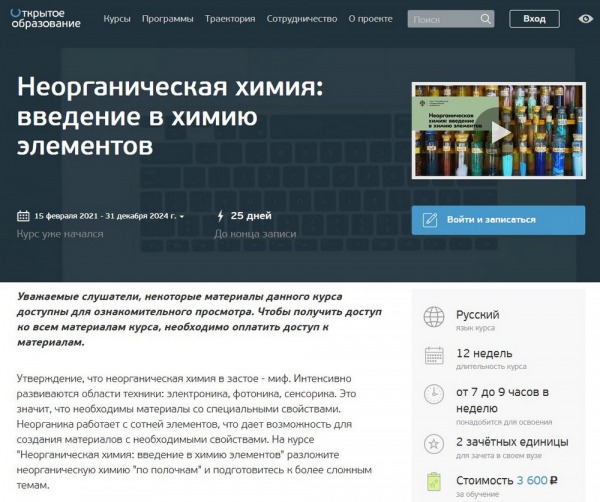Click понадобится для освоения caption
Viewport: 600px width, 502px height.
point(504,422)
